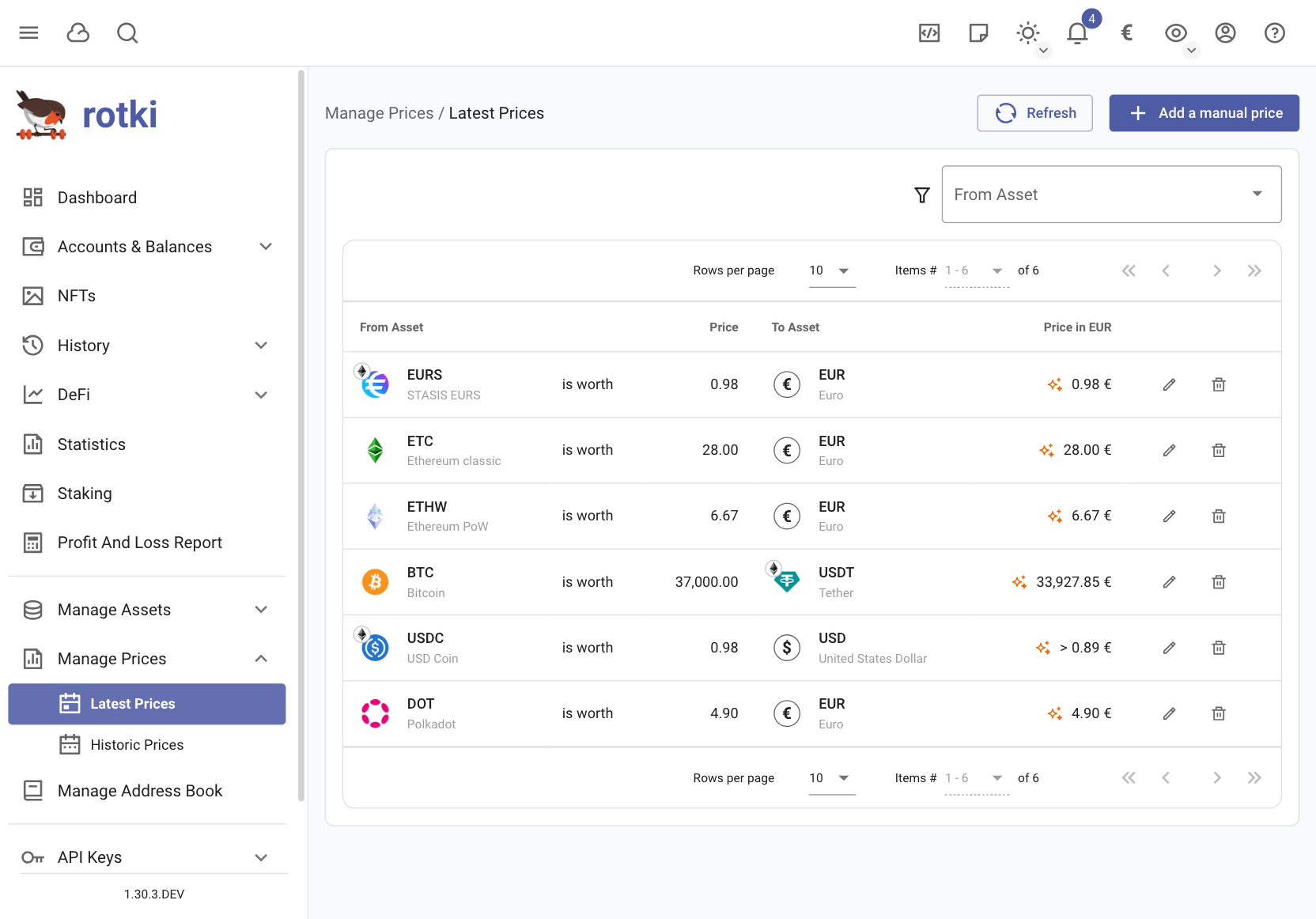Open notifications bell with badge 4
Screen dimensions: 1316x919
click(x=1077, y=32)
